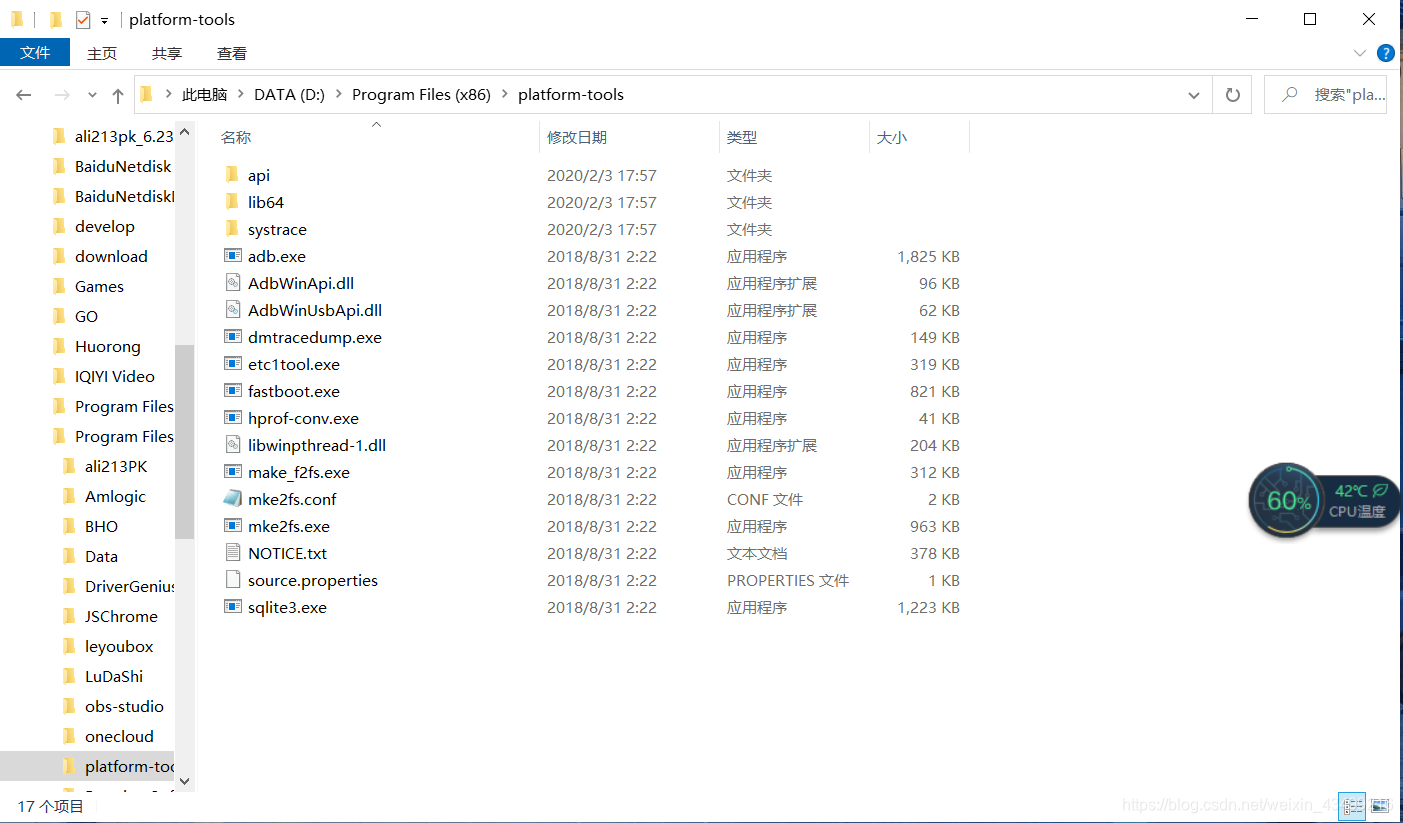
Task: Go up one folder level
Action: click(x=118, y=95)
